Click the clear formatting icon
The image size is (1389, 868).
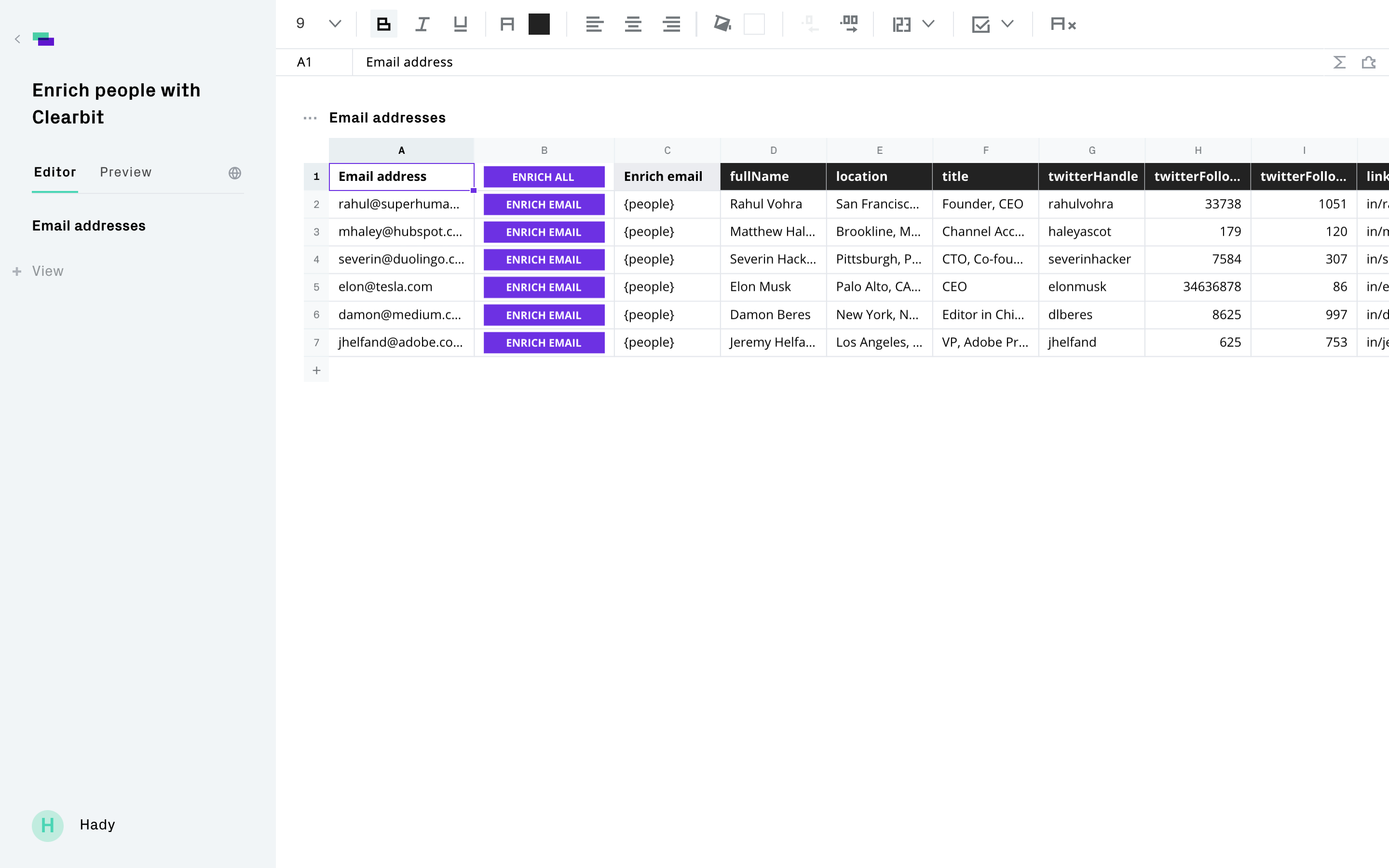point(1062,24)
